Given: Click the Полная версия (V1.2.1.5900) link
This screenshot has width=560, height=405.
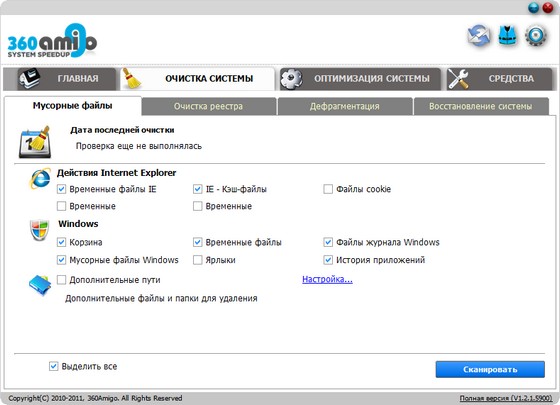Looking at the screenshot, I should click(x=506, y=398).
